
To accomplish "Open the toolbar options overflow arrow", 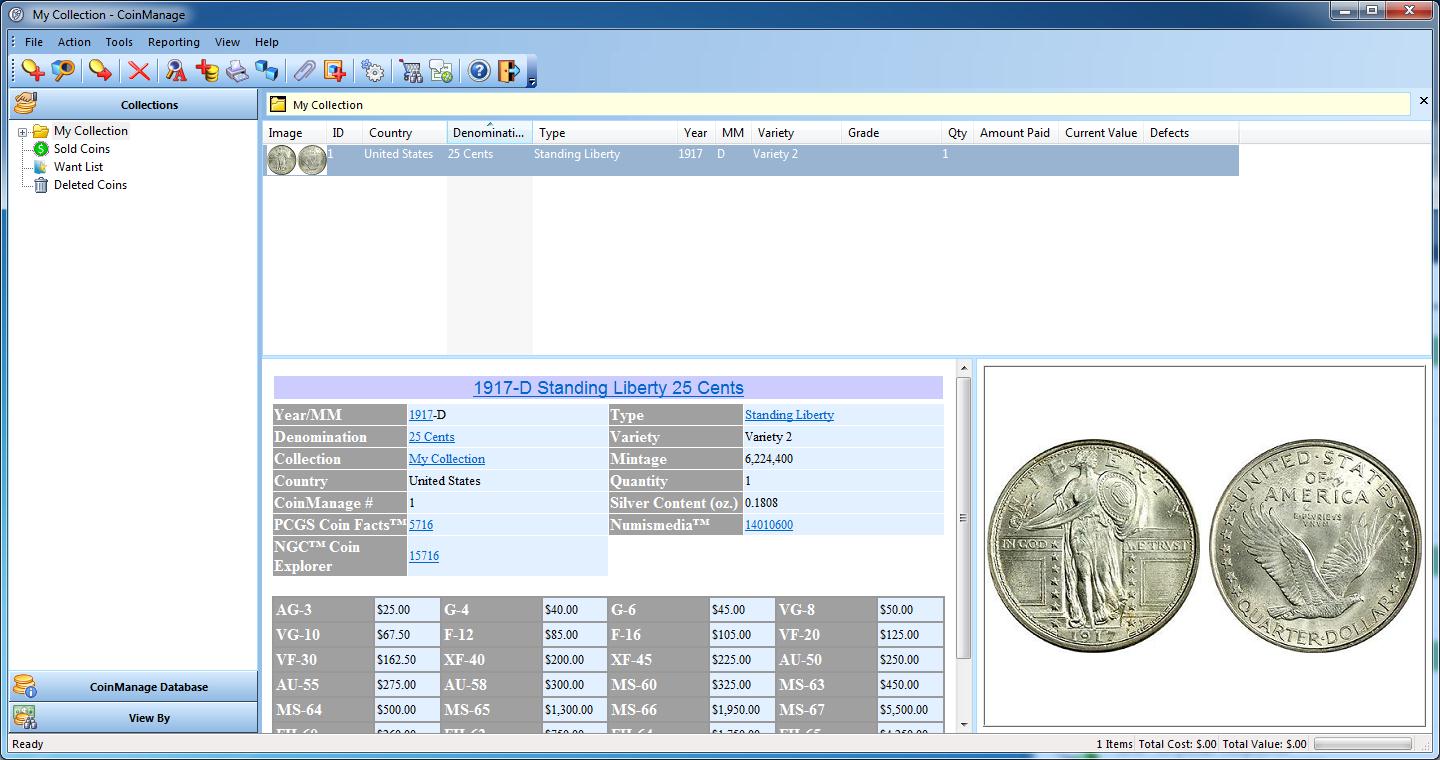I will [x=532, y=81].
